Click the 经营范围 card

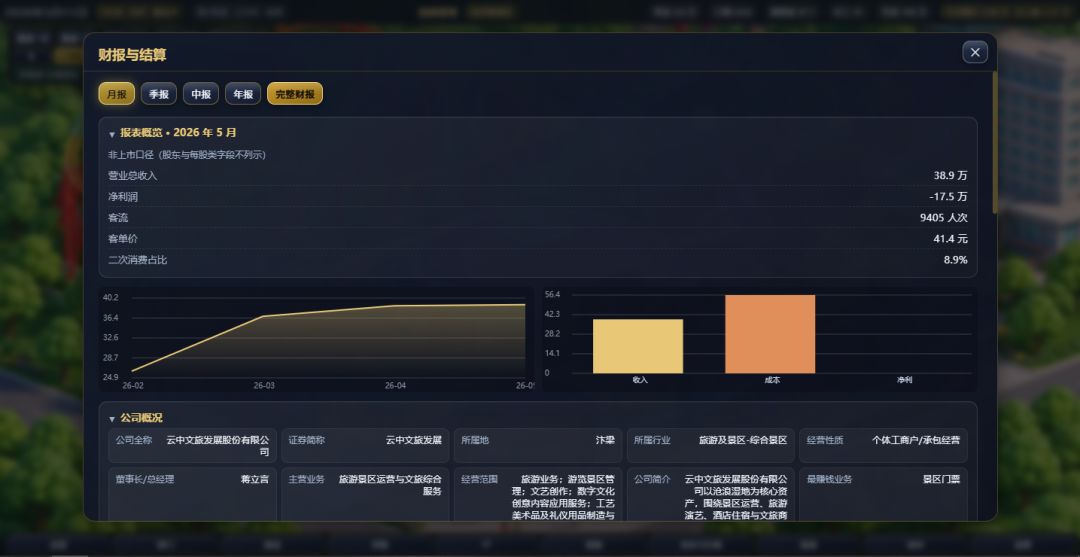tap(538, 494)
